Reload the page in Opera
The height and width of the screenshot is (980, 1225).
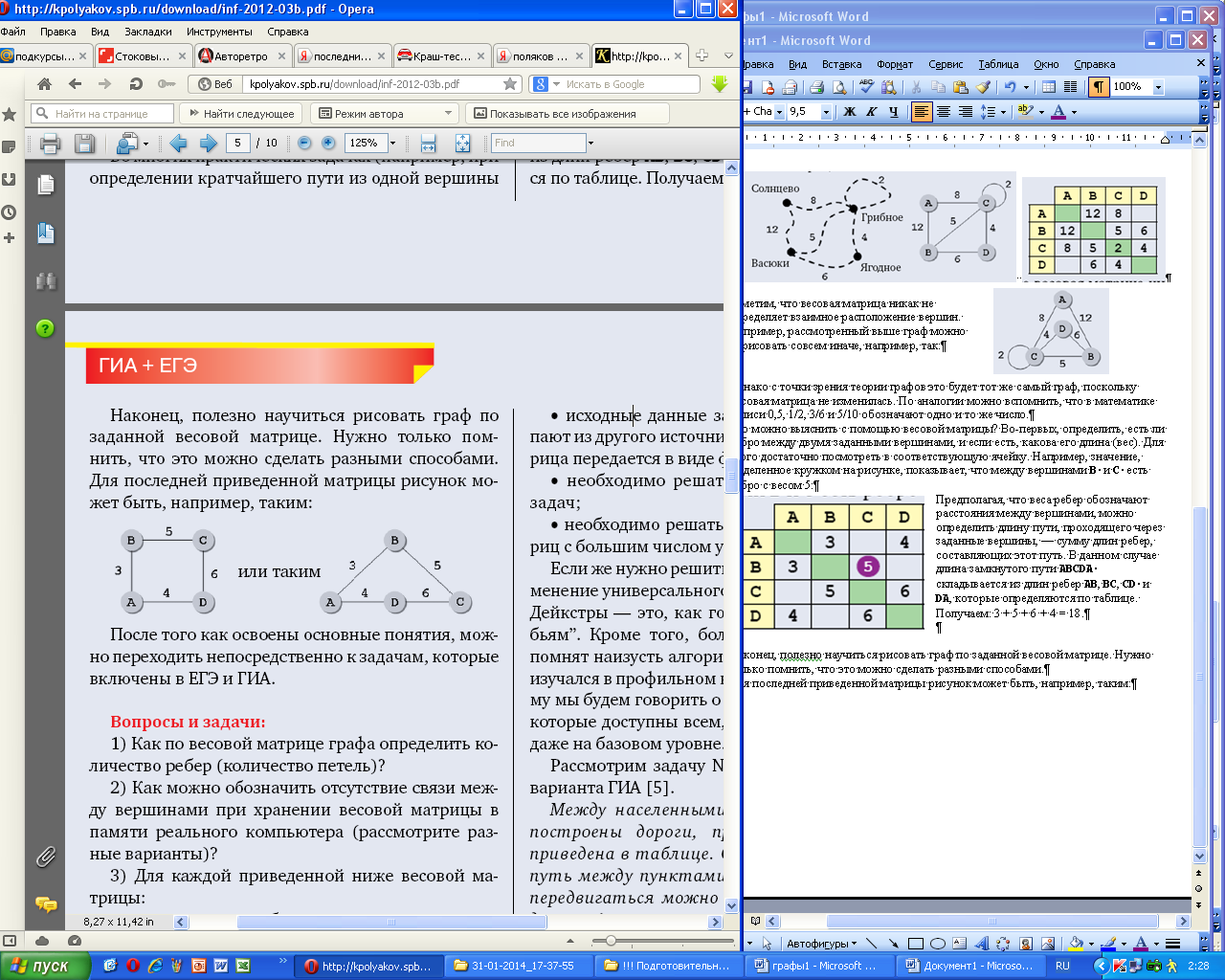pyautogui.click(x=136, y=84)
